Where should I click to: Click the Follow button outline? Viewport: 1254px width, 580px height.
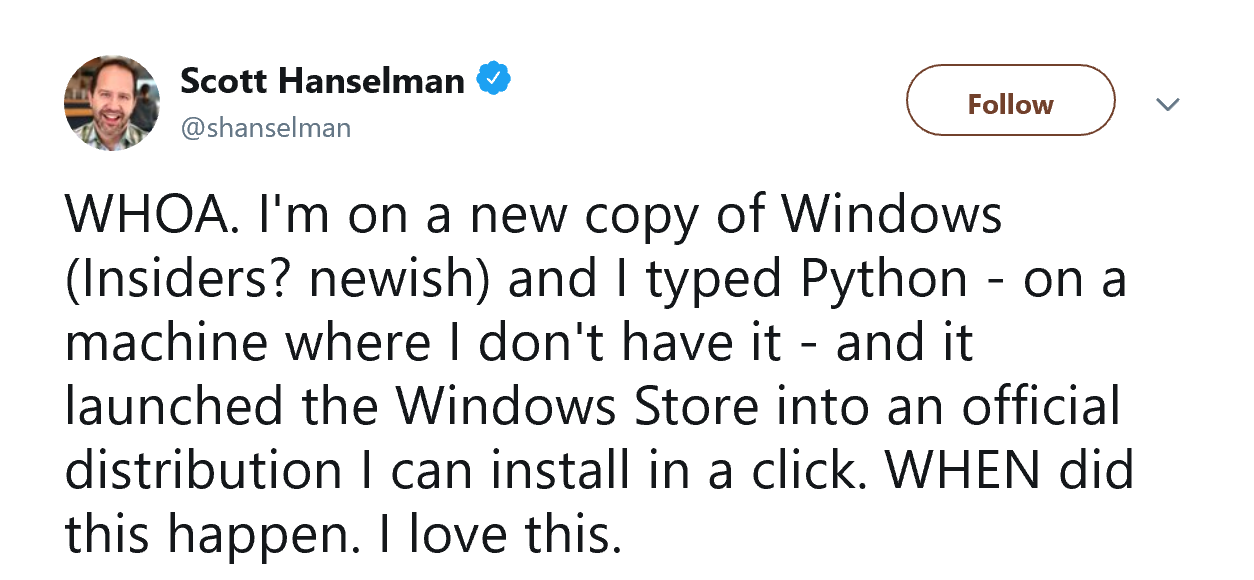(1010, 100)
